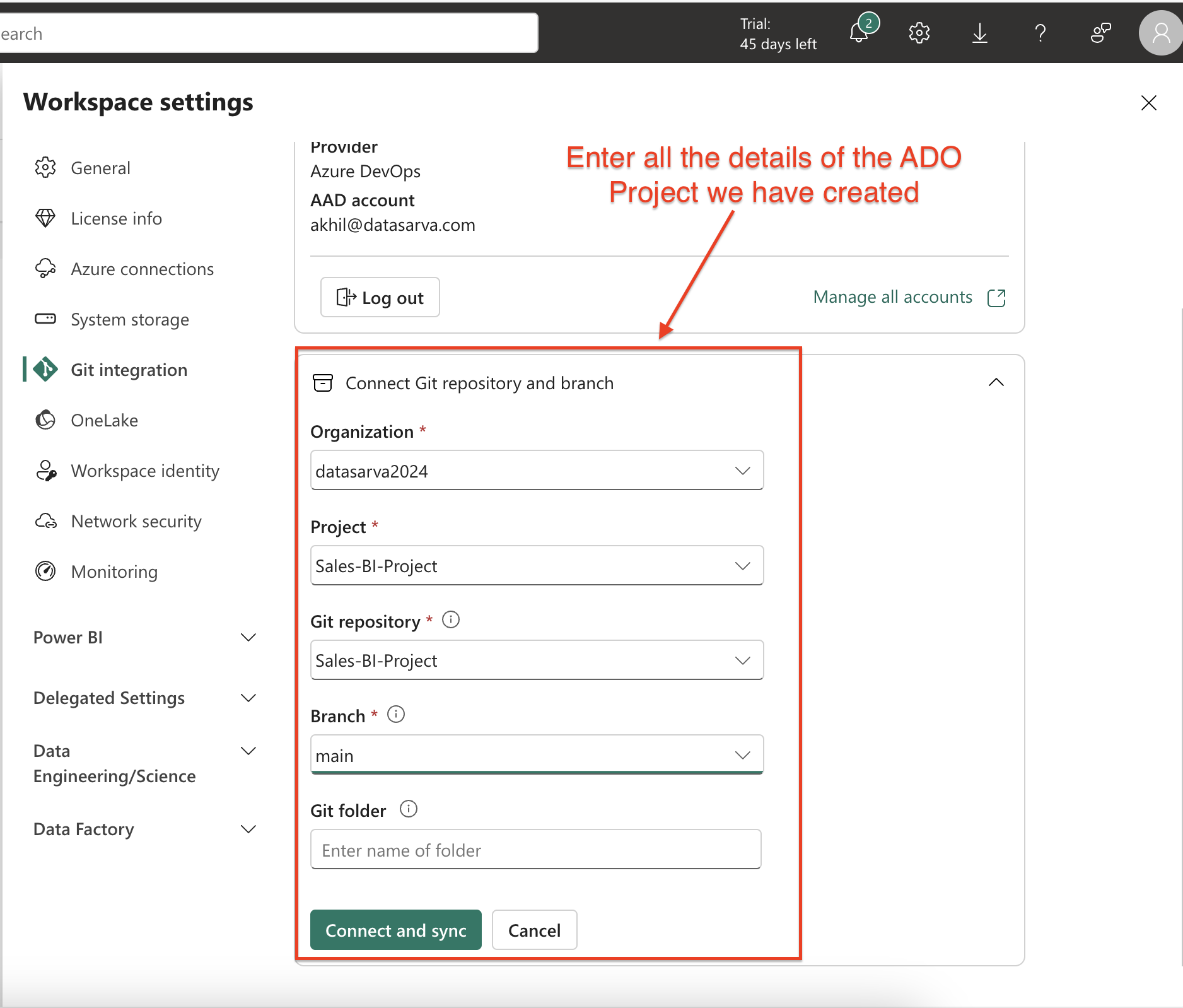Click the Network security cloud icon
1183x1008 pixels.
pyautogui.click(x=45, y=521)
